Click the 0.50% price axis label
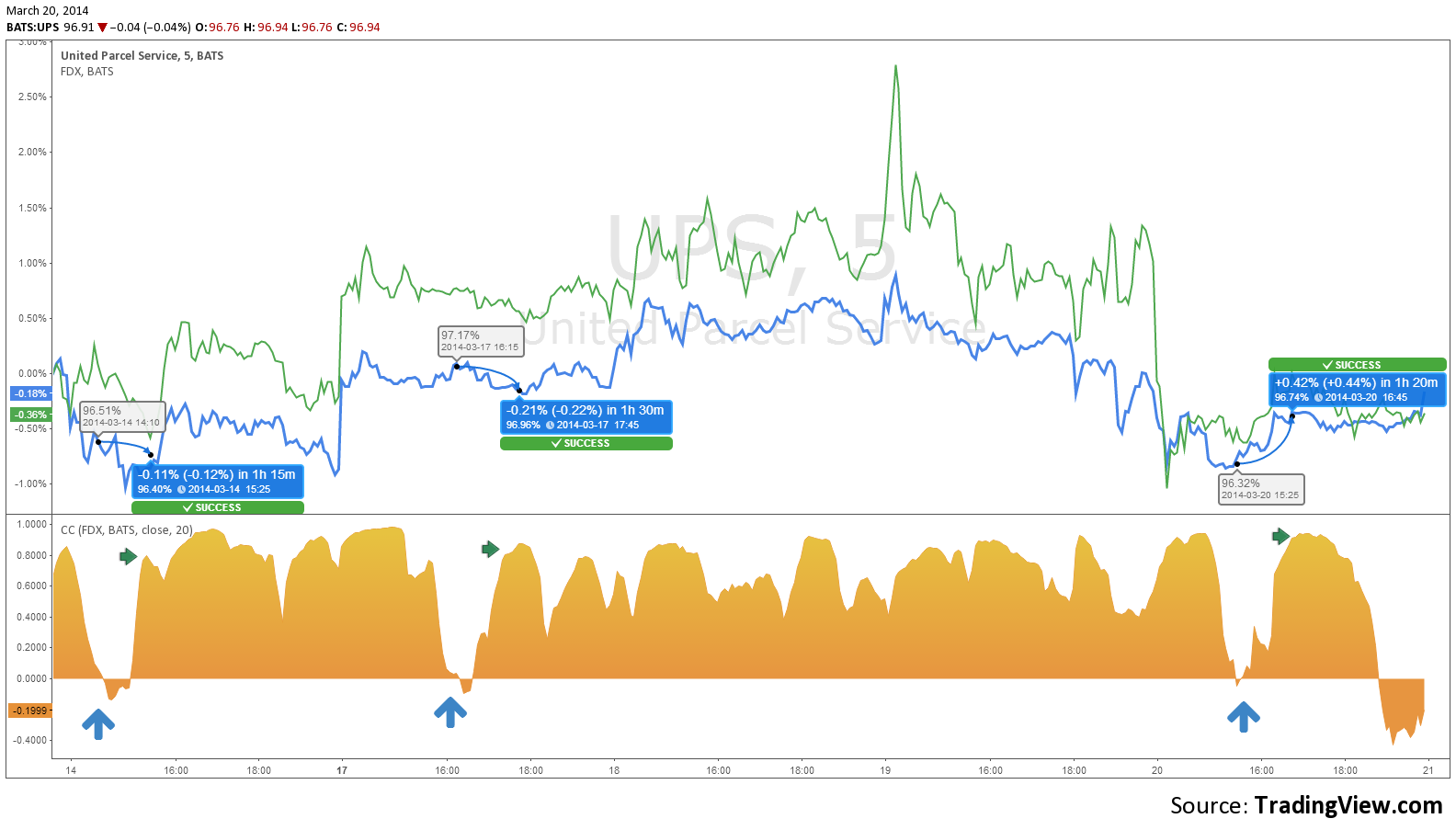This screenshot has width=1456, height=830. pos(32,318)
